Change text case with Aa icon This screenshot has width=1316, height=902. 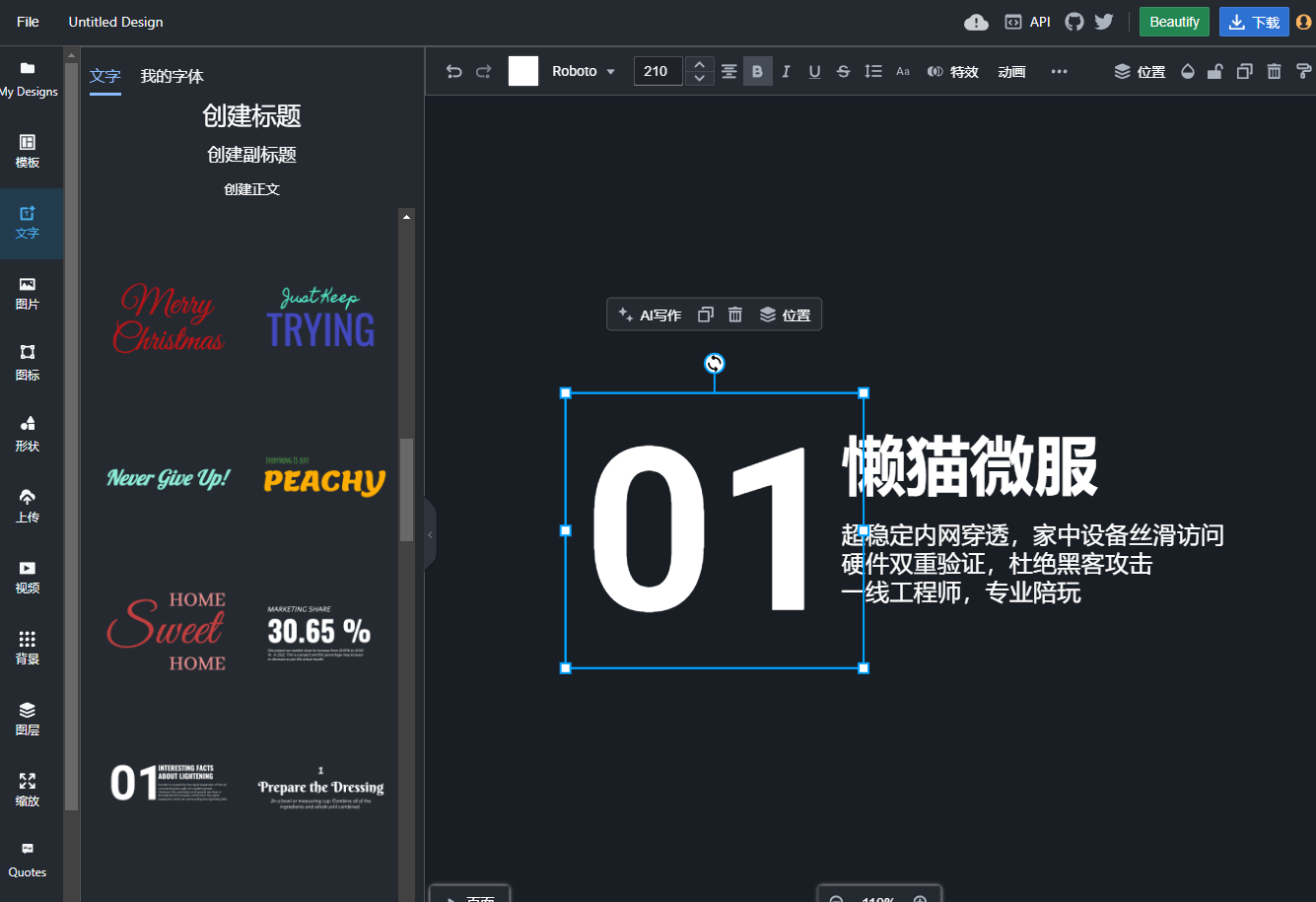tap(903, 71)
